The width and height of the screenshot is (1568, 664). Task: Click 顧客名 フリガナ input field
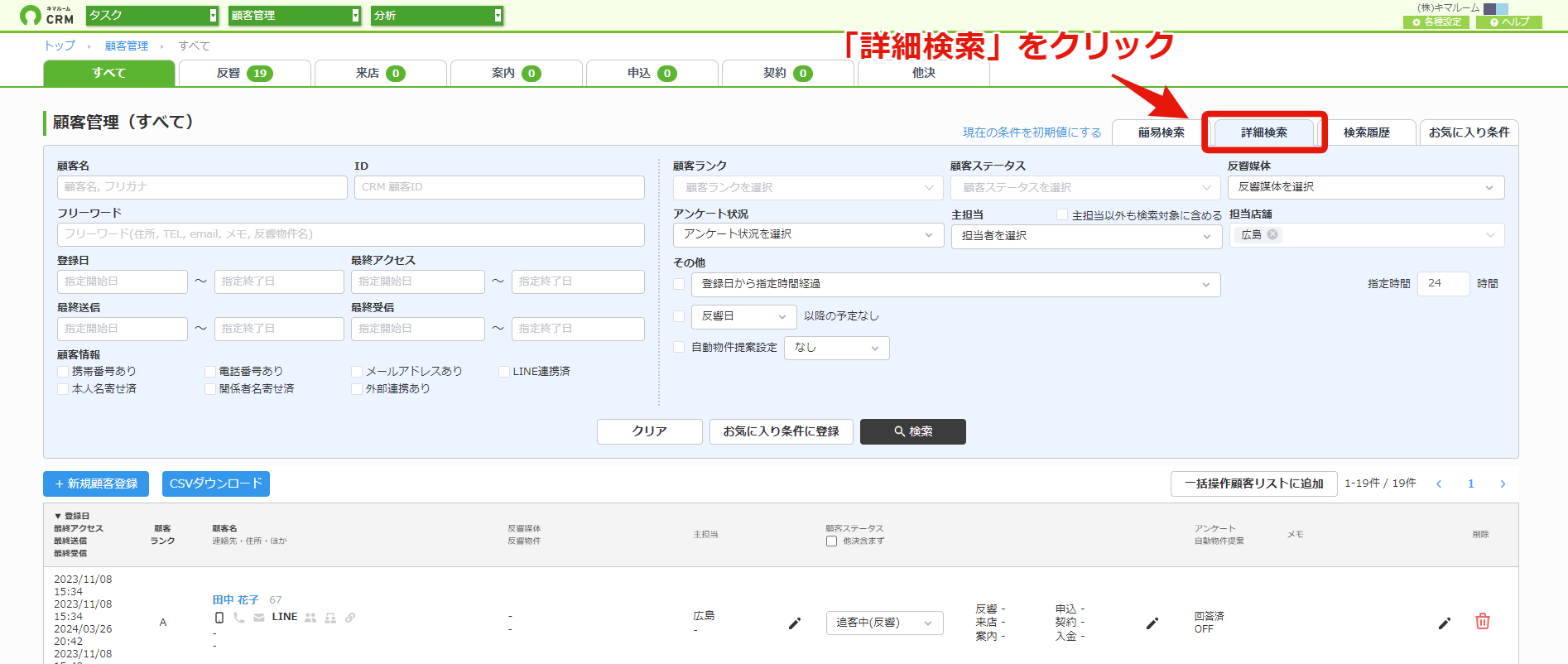202,187
